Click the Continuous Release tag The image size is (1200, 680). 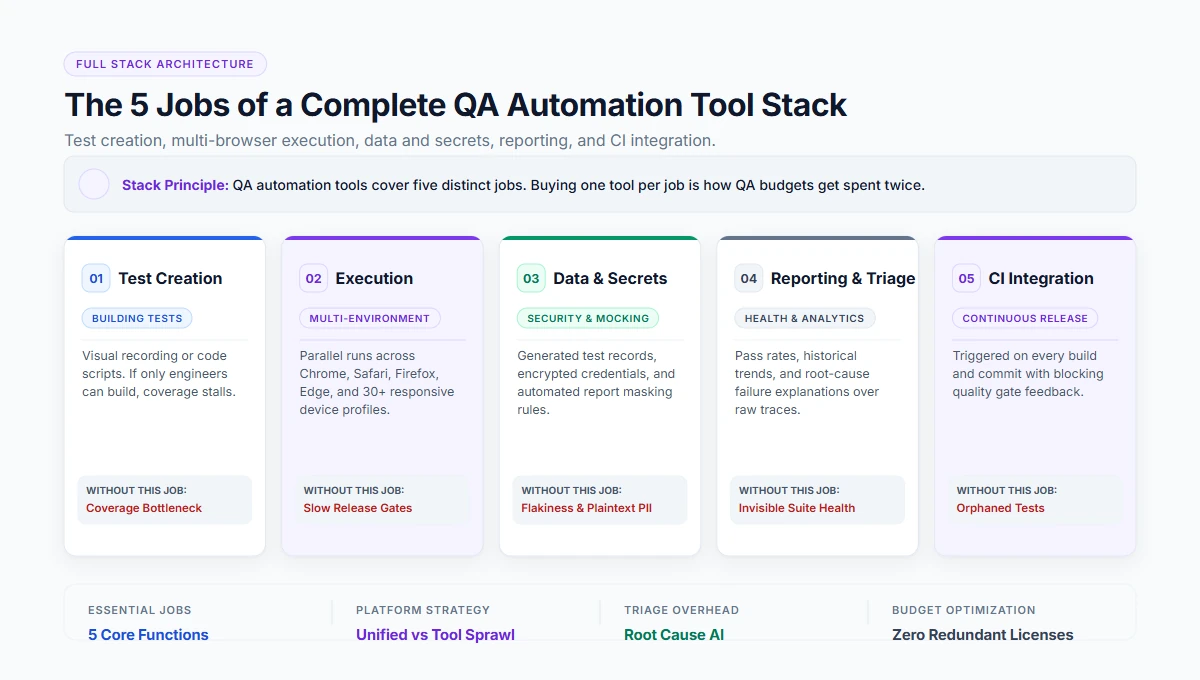click(x=1025, y=318)
